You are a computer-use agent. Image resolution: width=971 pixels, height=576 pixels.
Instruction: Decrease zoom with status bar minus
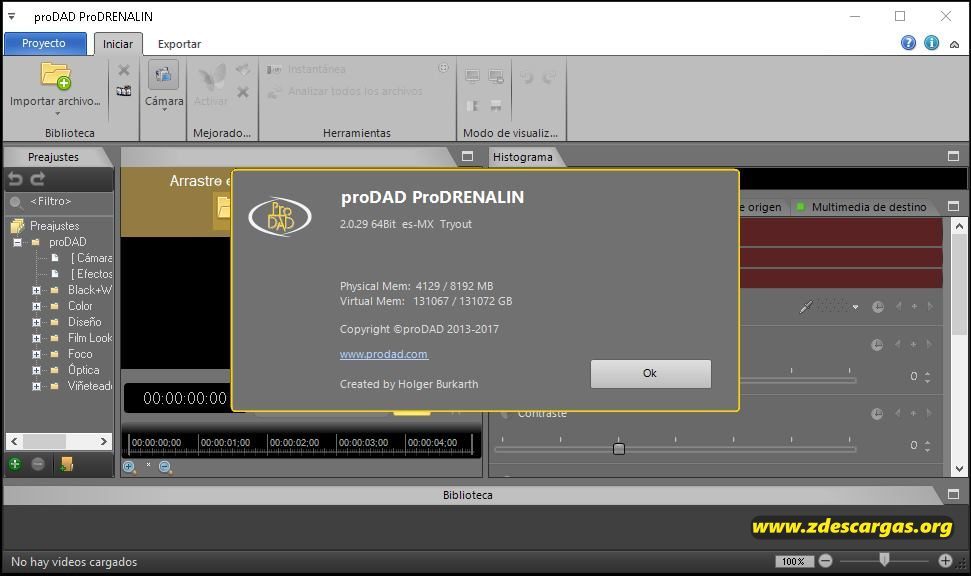[825, 561]
